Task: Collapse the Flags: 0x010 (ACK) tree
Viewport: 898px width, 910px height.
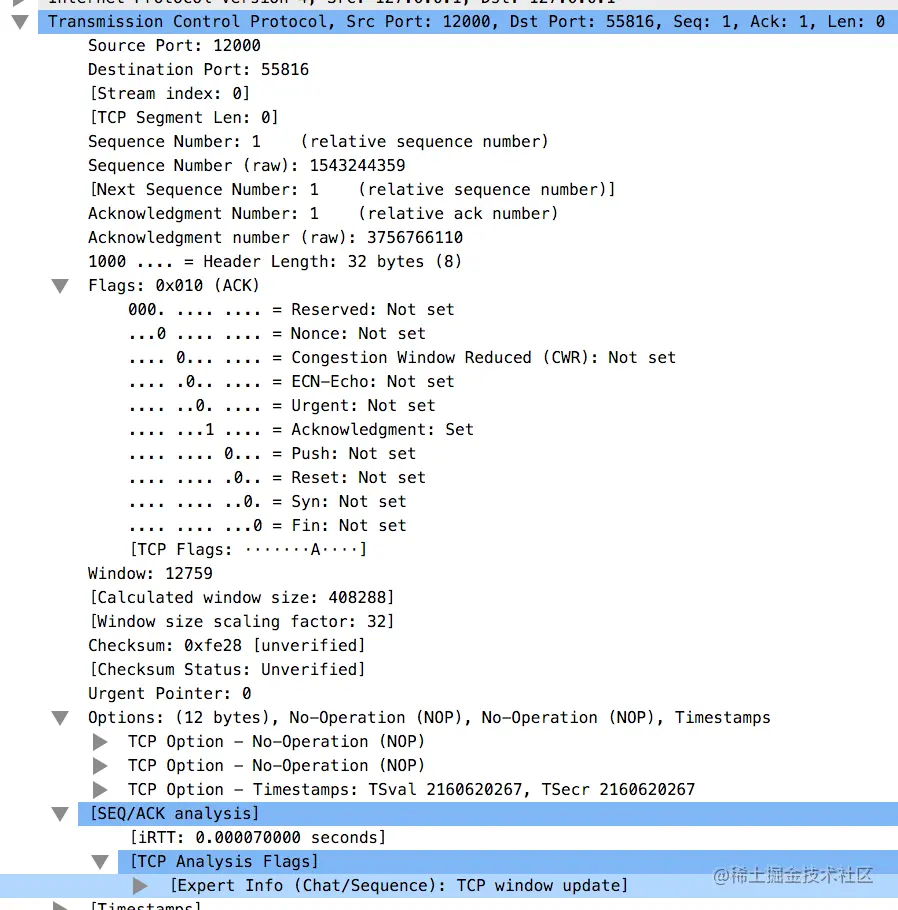Action: 60,286
